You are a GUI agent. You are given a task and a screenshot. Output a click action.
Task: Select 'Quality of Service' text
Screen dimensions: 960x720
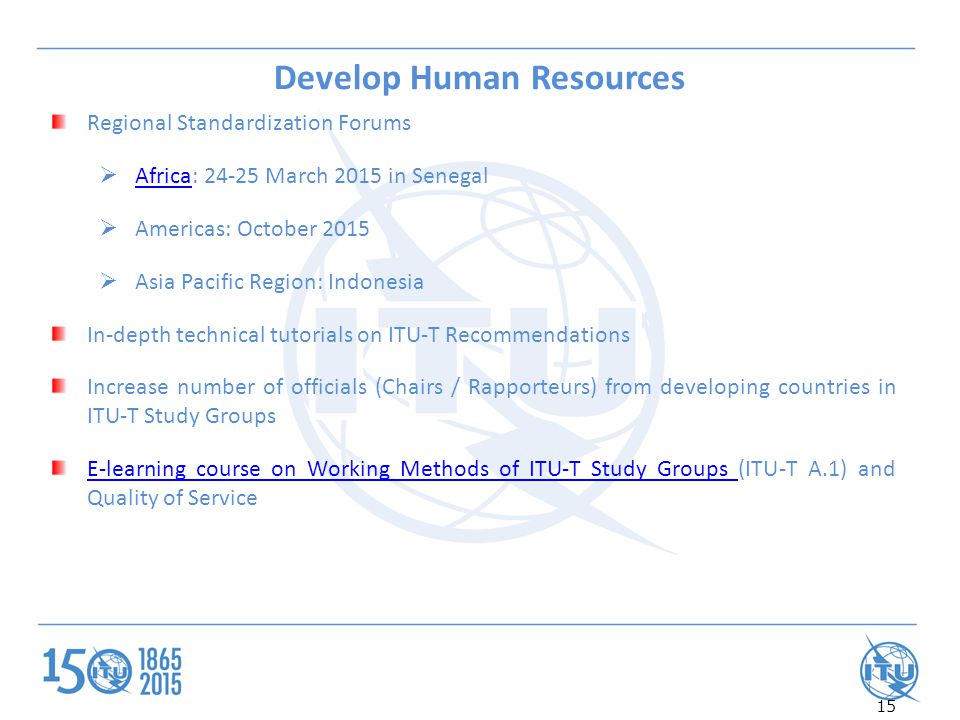pos(172,498)
